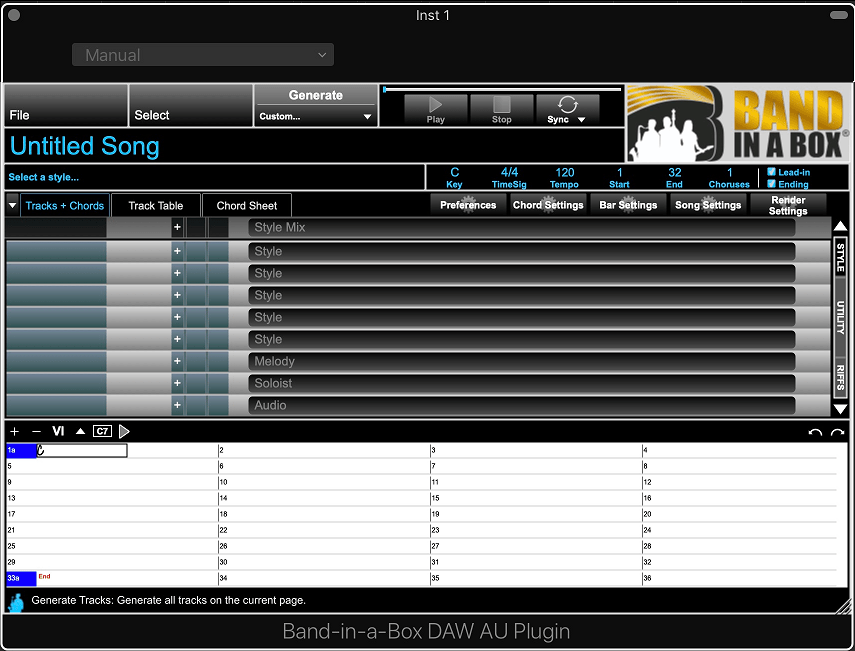Image resolution: width=855 pixels, height=651 pixels.
Task: Open Song Settings
Action: tap(708, 205)
